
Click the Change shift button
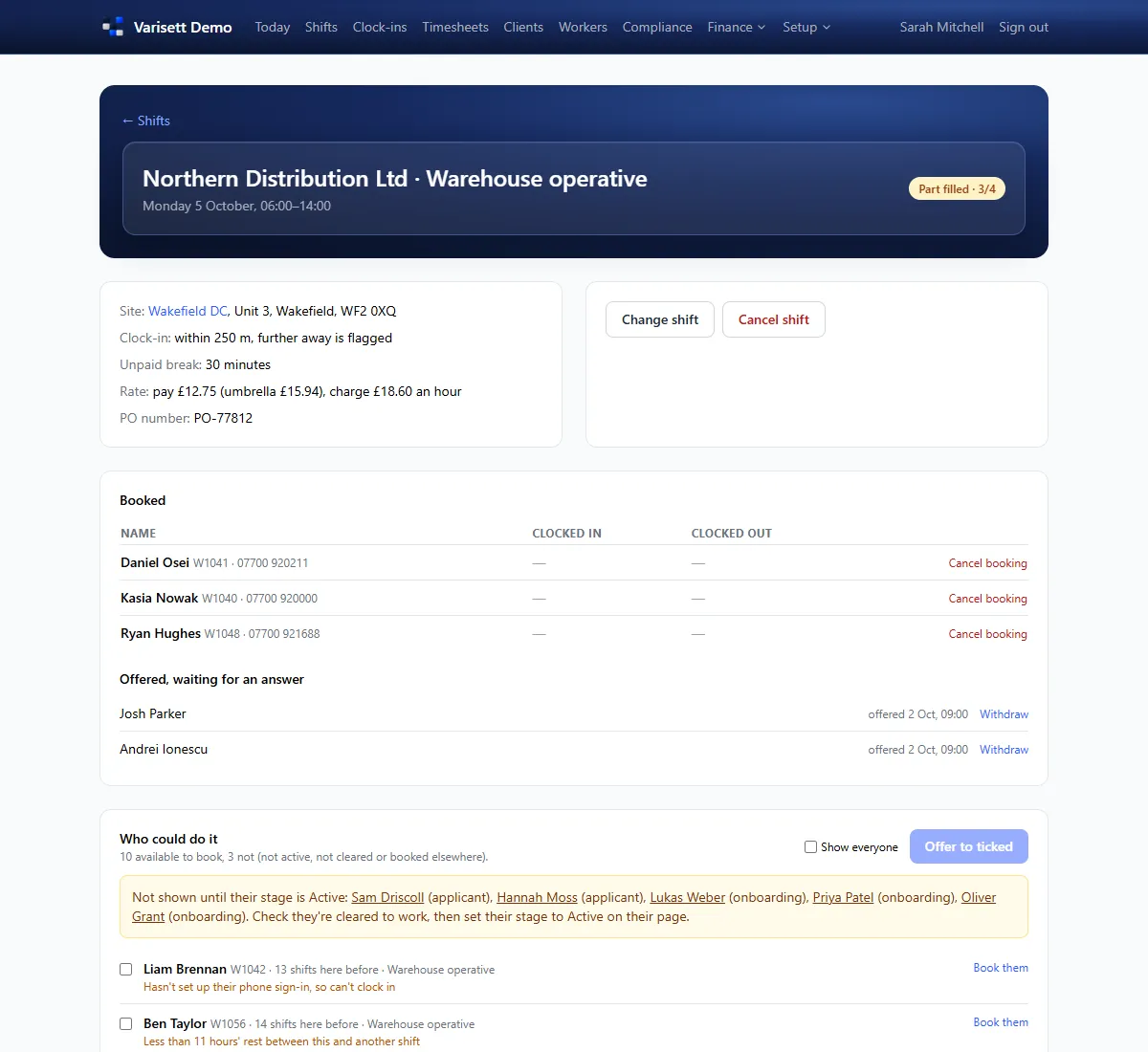[x=660, y=319]
